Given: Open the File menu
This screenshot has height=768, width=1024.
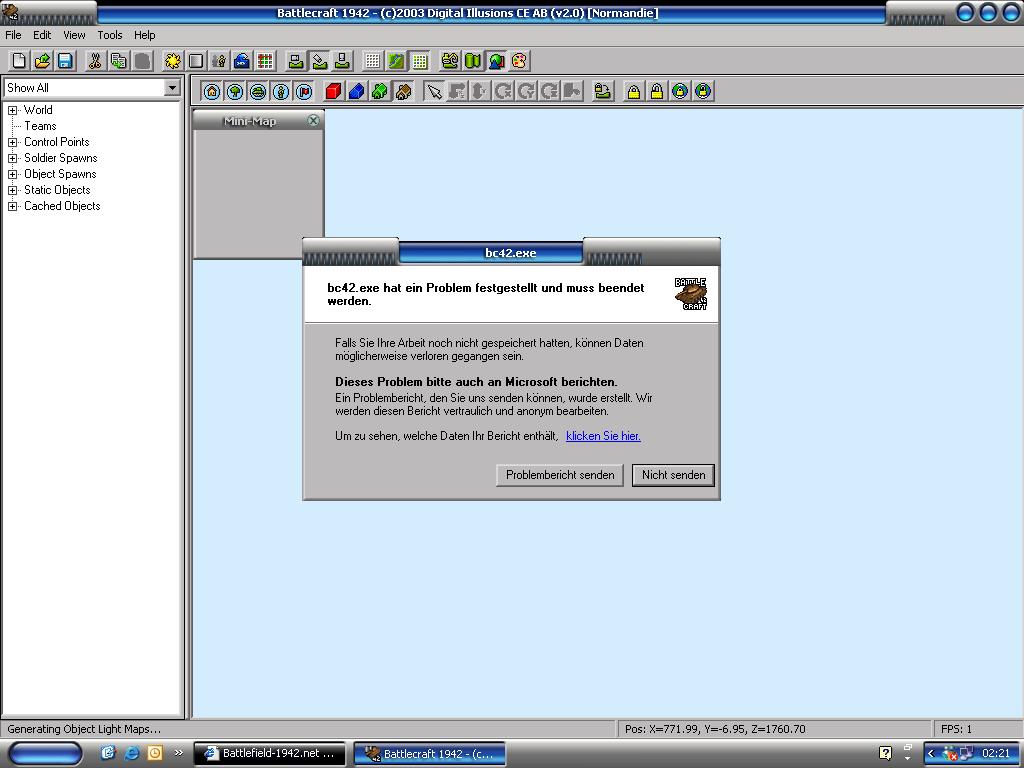Looking at the screenshot, I should point(13,35).
